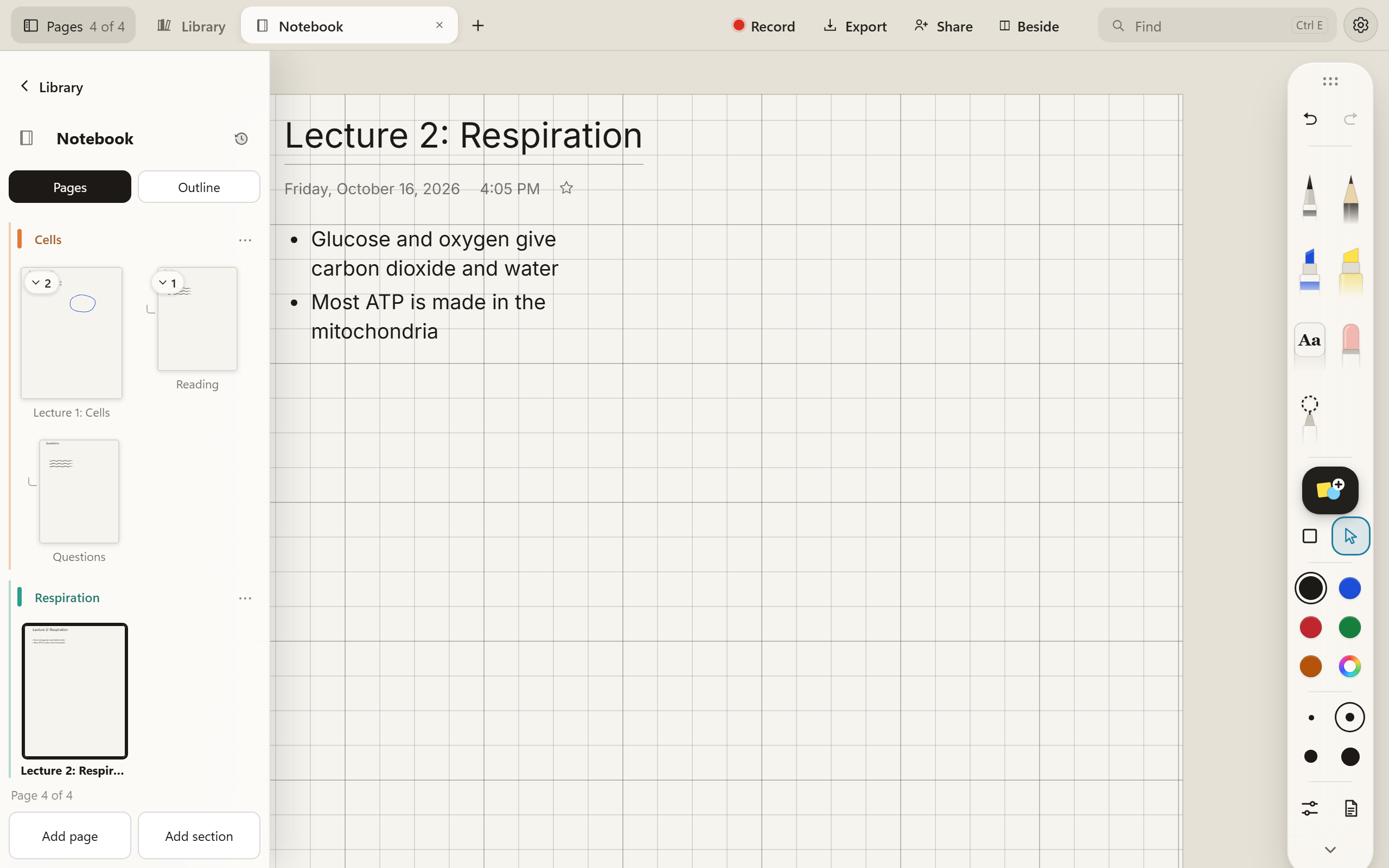Undo the last action
The height and width of the screenshot is (868, 1389).
(1310, 119)
